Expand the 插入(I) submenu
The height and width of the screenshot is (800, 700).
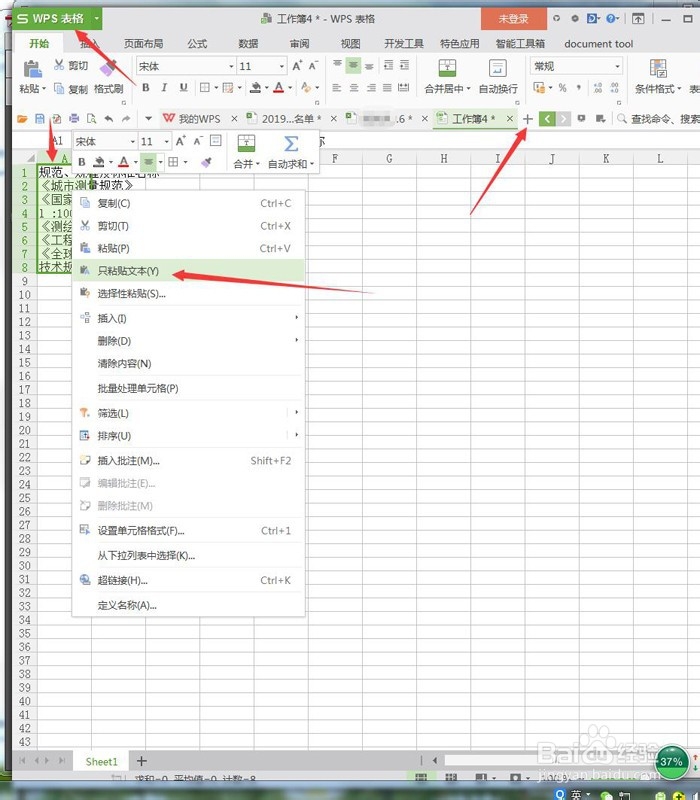296,317
